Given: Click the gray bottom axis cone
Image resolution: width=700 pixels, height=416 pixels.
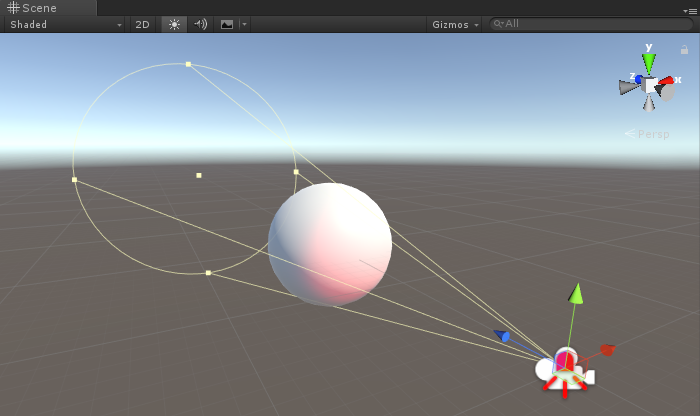Looking at the screenshot, I should [x=649, y=104].
